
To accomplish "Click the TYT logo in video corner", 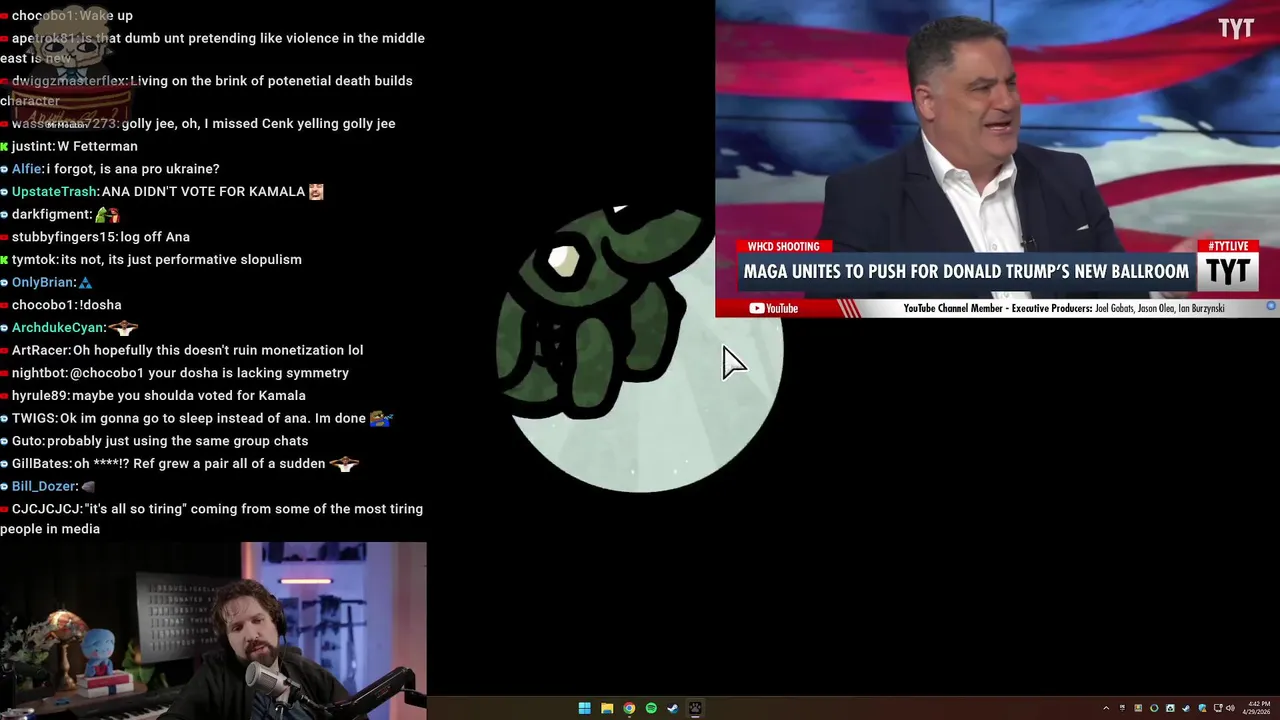I will [1236, 28].
